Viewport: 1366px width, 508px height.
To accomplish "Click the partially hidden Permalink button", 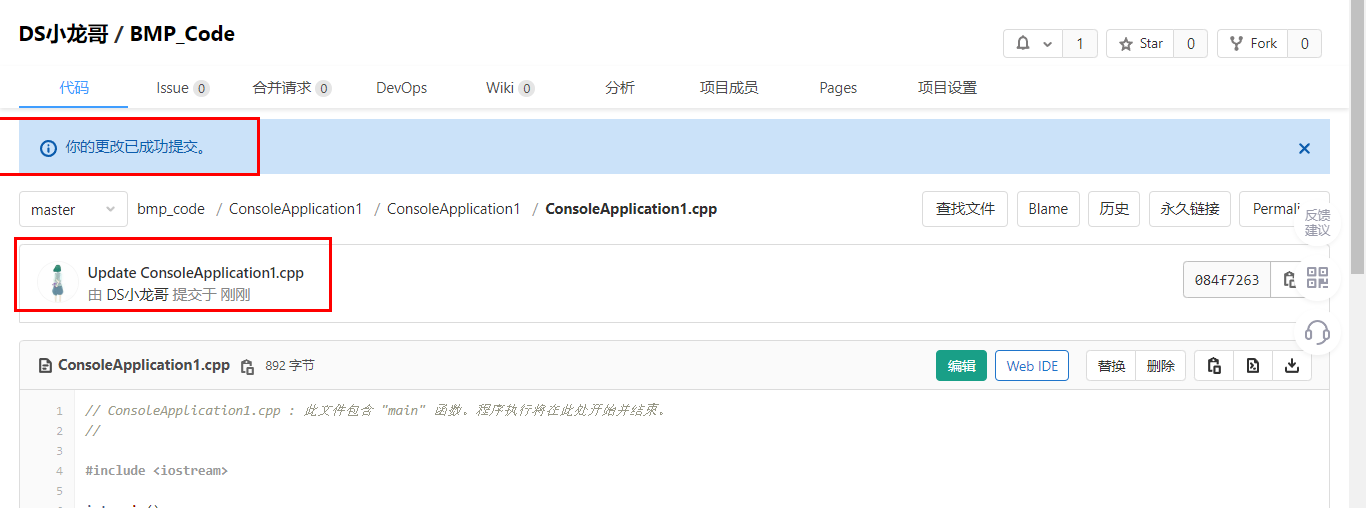I will (x=1275, y=209).
